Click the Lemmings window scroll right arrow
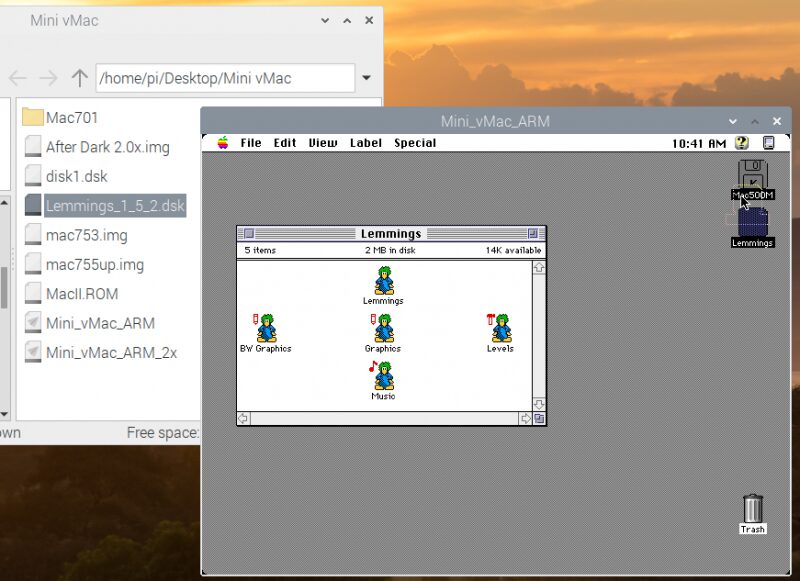The width and height of the screenshot is (800, 581). pyautogui.click(x=526, y=419)
